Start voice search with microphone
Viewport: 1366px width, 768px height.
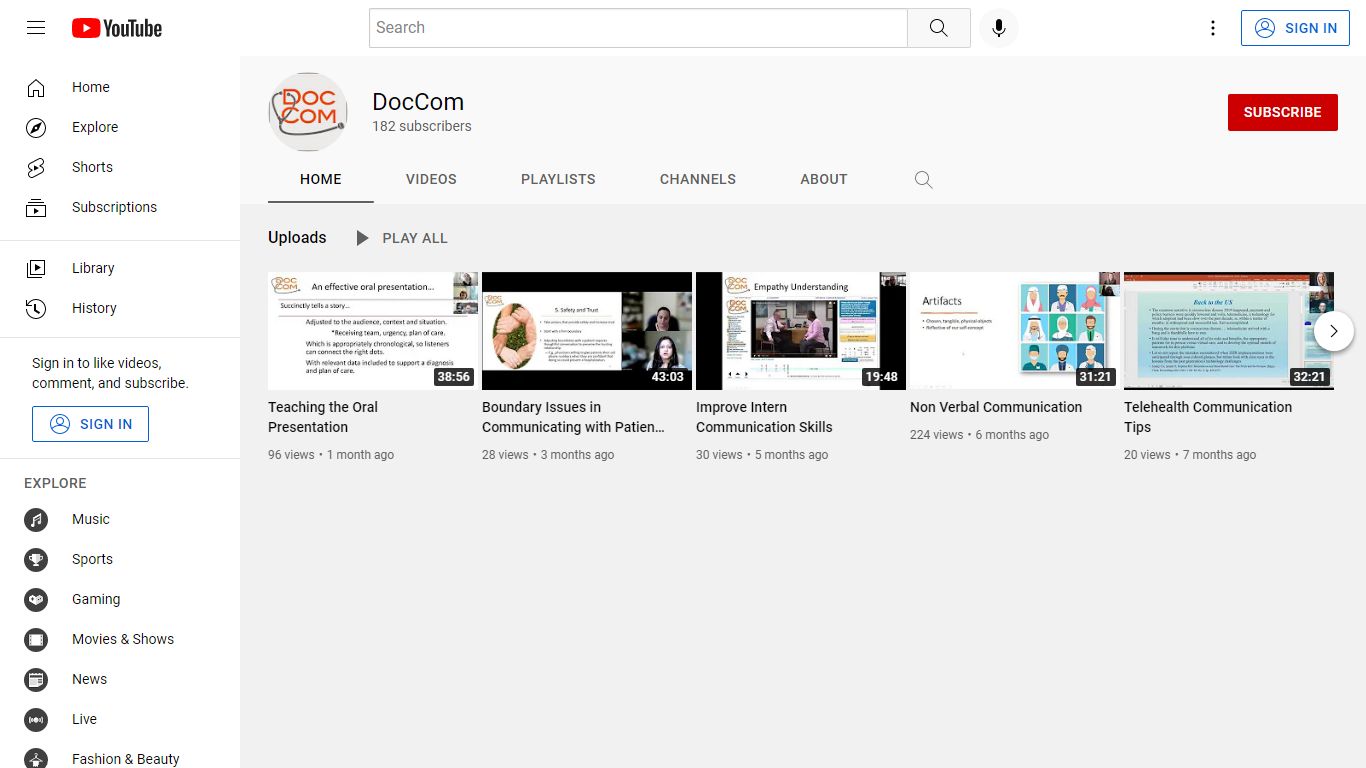998,28
